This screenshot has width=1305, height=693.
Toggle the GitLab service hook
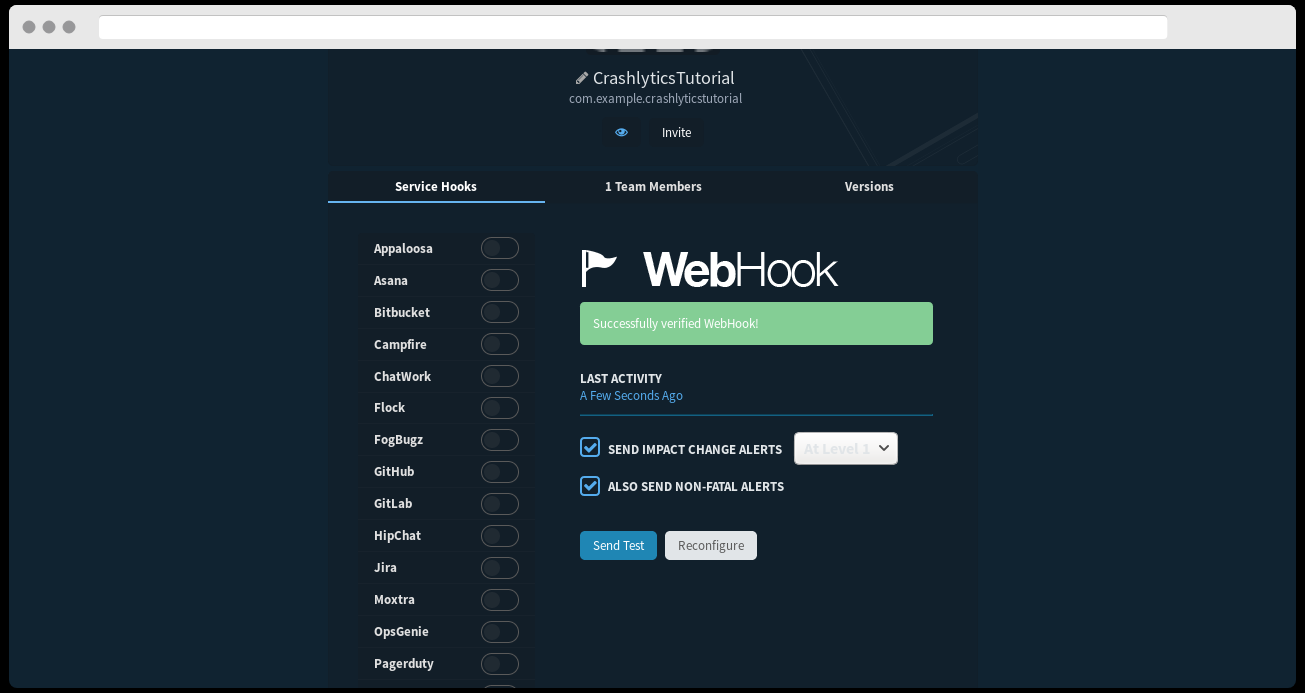pyautogui.click(x=500, y=504)
